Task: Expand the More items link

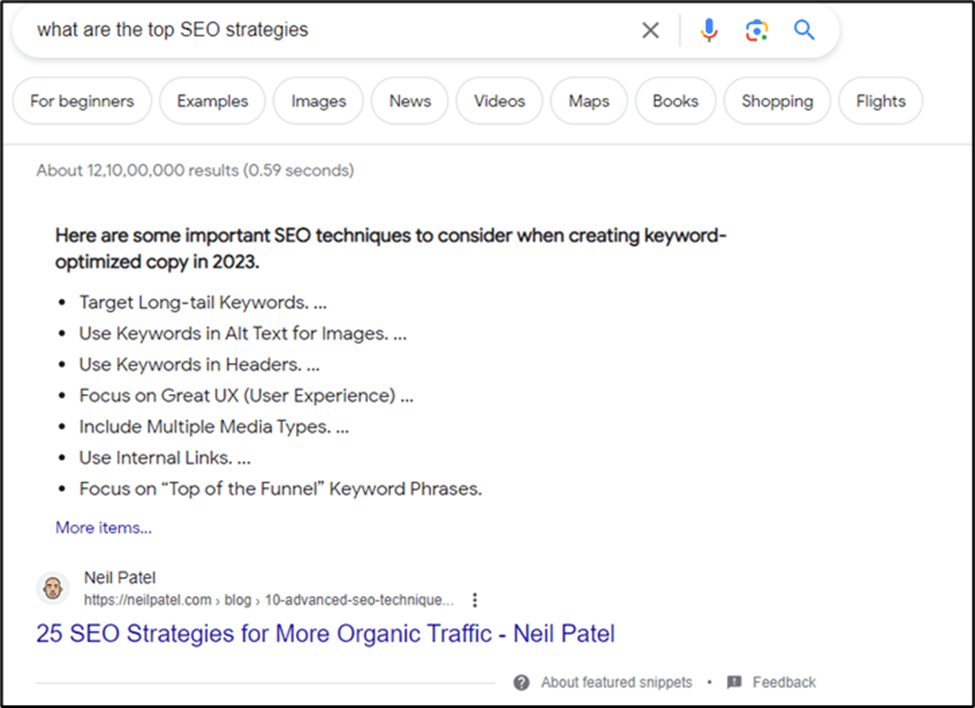Action: click(104, 527)
